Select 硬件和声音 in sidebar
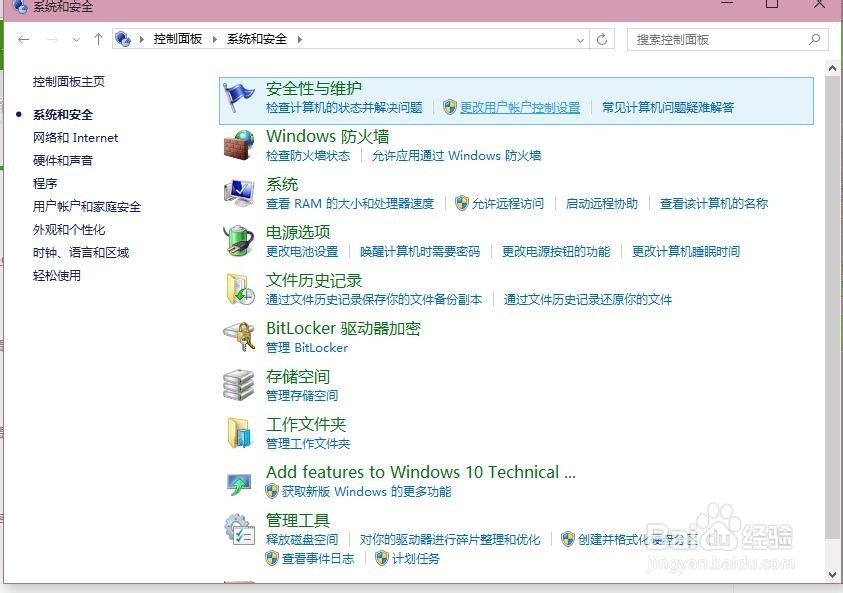Viewport: 843px width, 593px height. tap(63, 160)
